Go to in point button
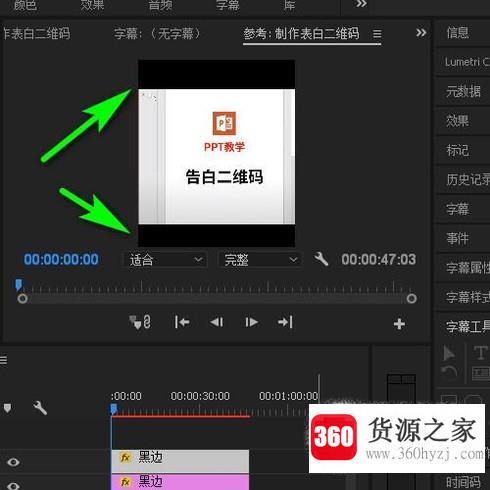490x490 pixels. pos(182,322)
